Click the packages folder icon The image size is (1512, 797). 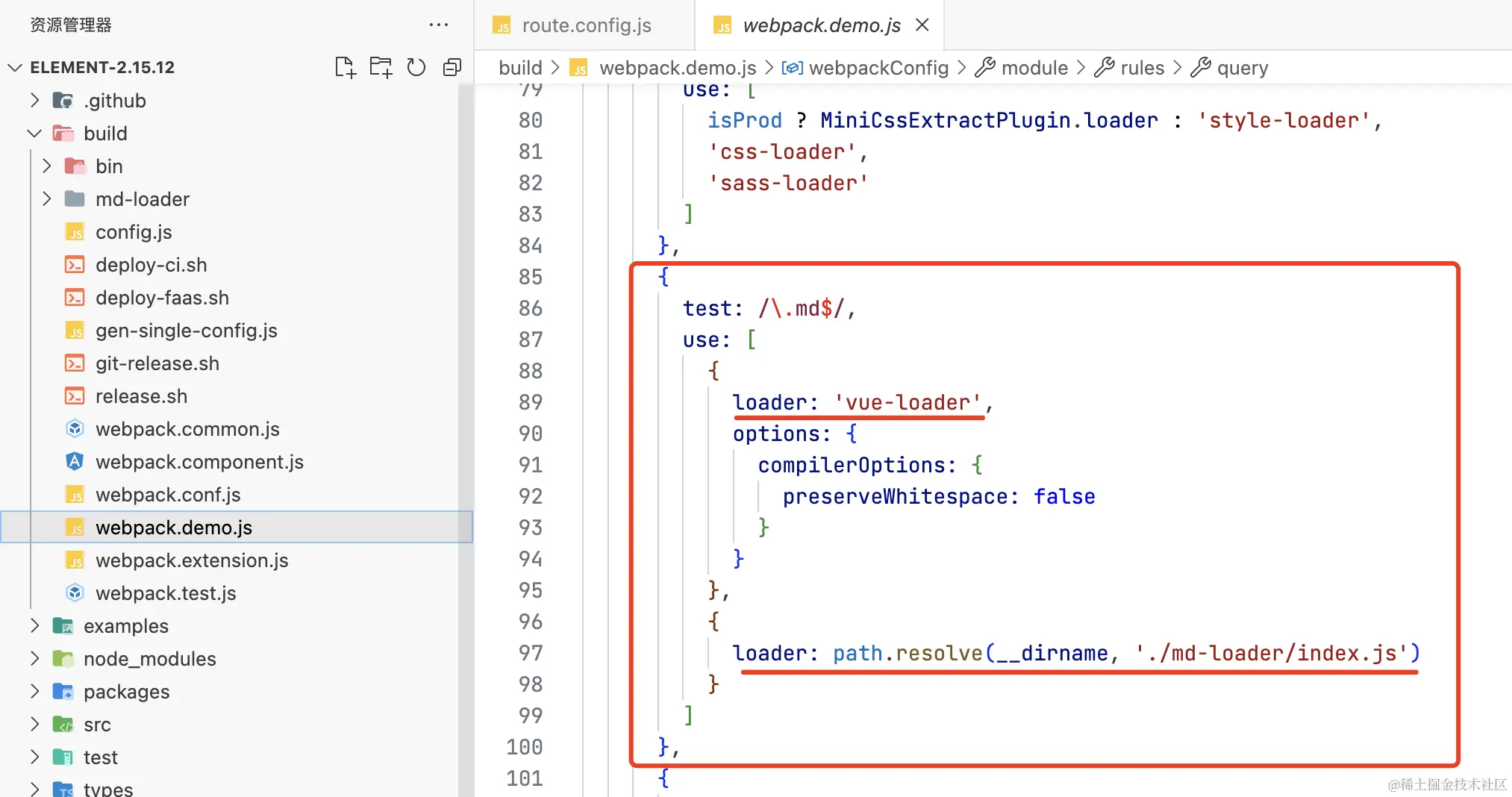click(x=63, y=691)
